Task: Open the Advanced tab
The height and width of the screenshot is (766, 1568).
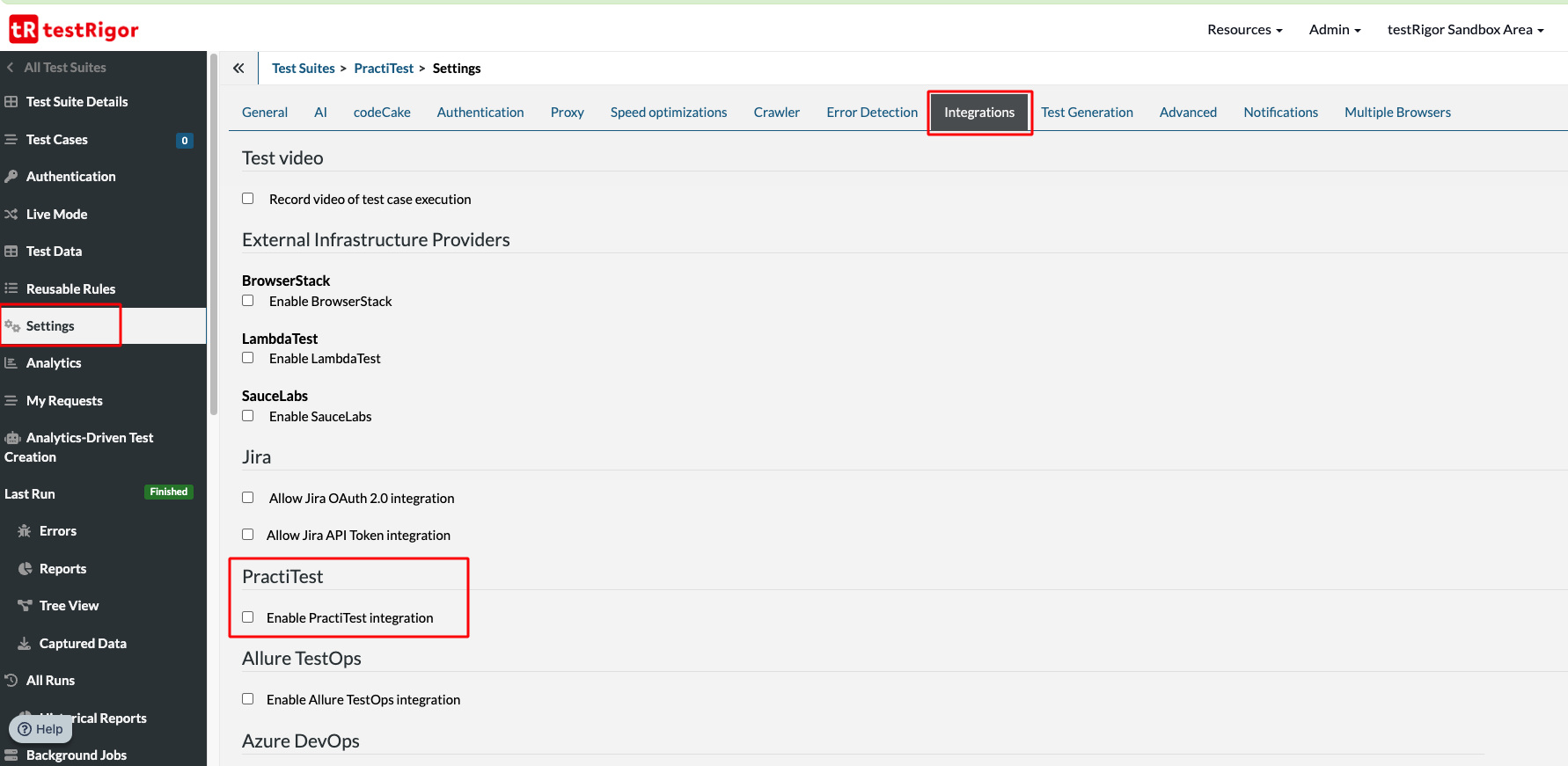Action: point(1189,113)
